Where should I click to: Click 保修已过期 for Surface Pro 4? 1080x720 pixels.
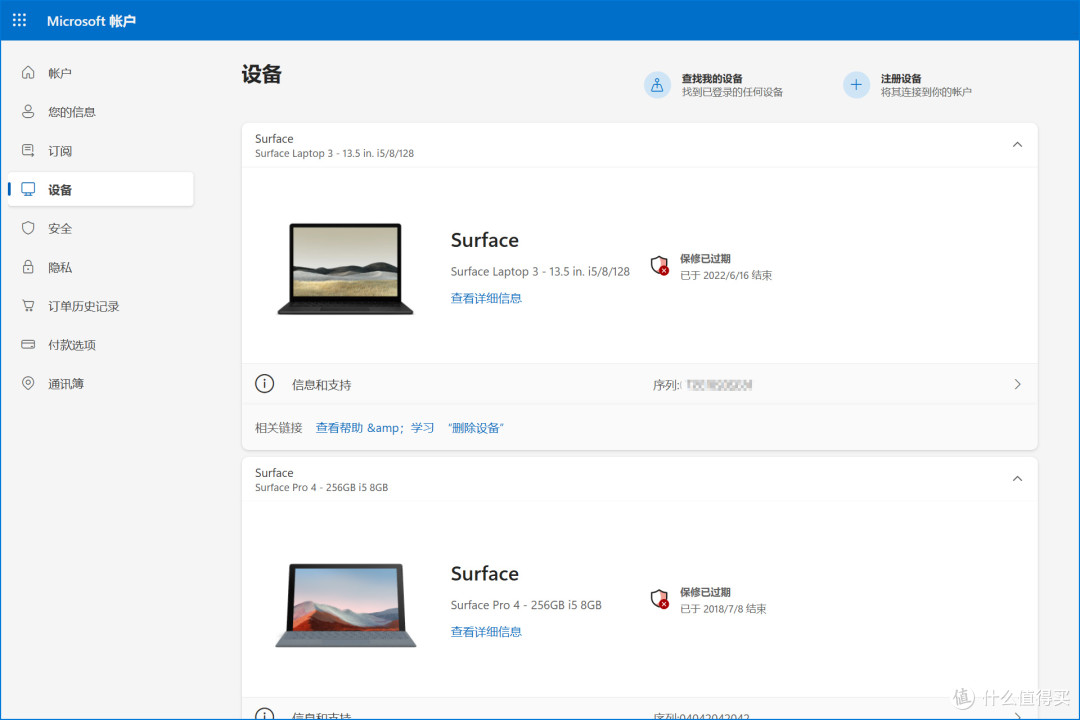pyautogui.click(x=705, y=592)
